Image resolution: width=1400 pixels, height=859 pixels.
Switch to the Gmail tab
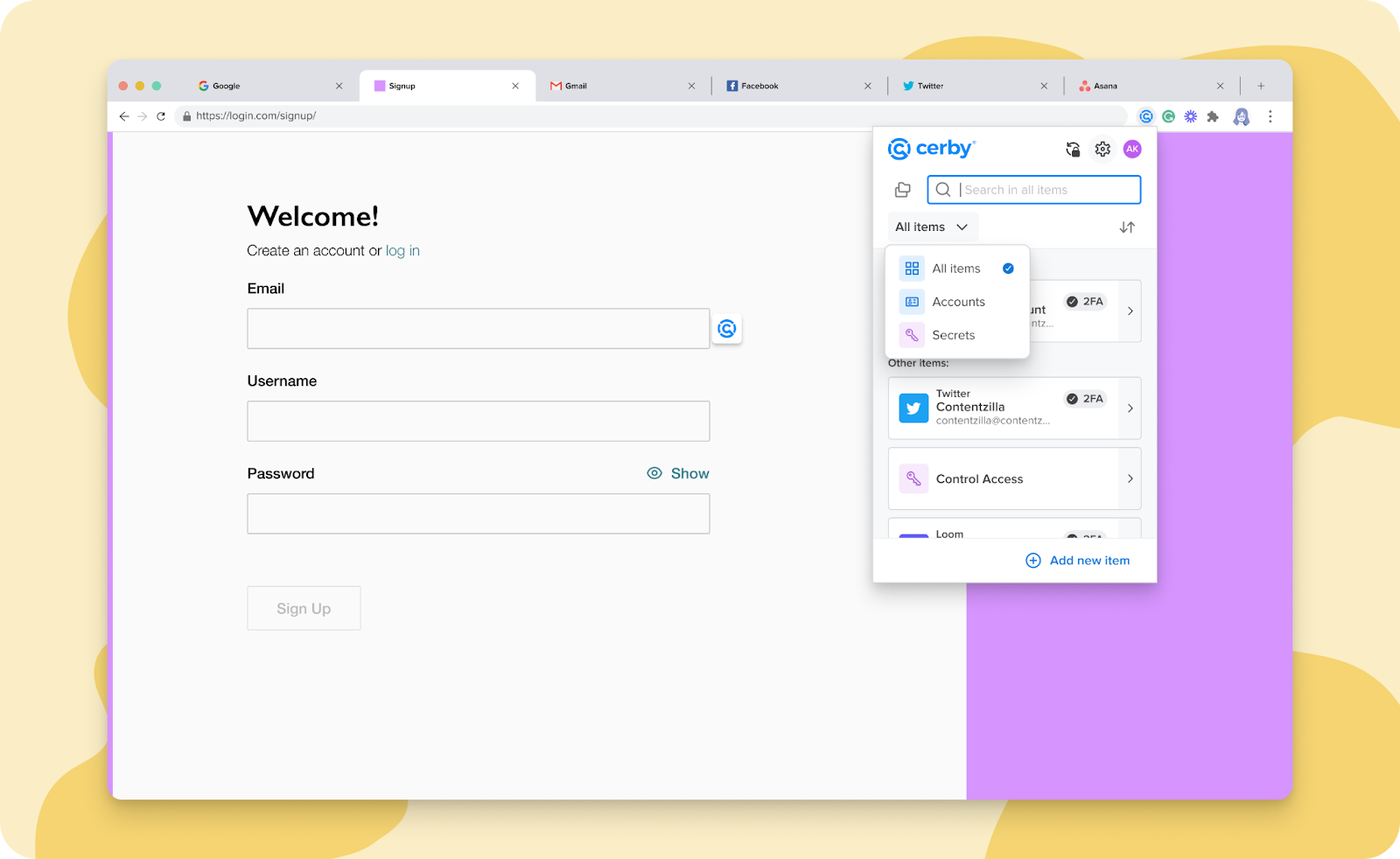(x=622, y=86)
